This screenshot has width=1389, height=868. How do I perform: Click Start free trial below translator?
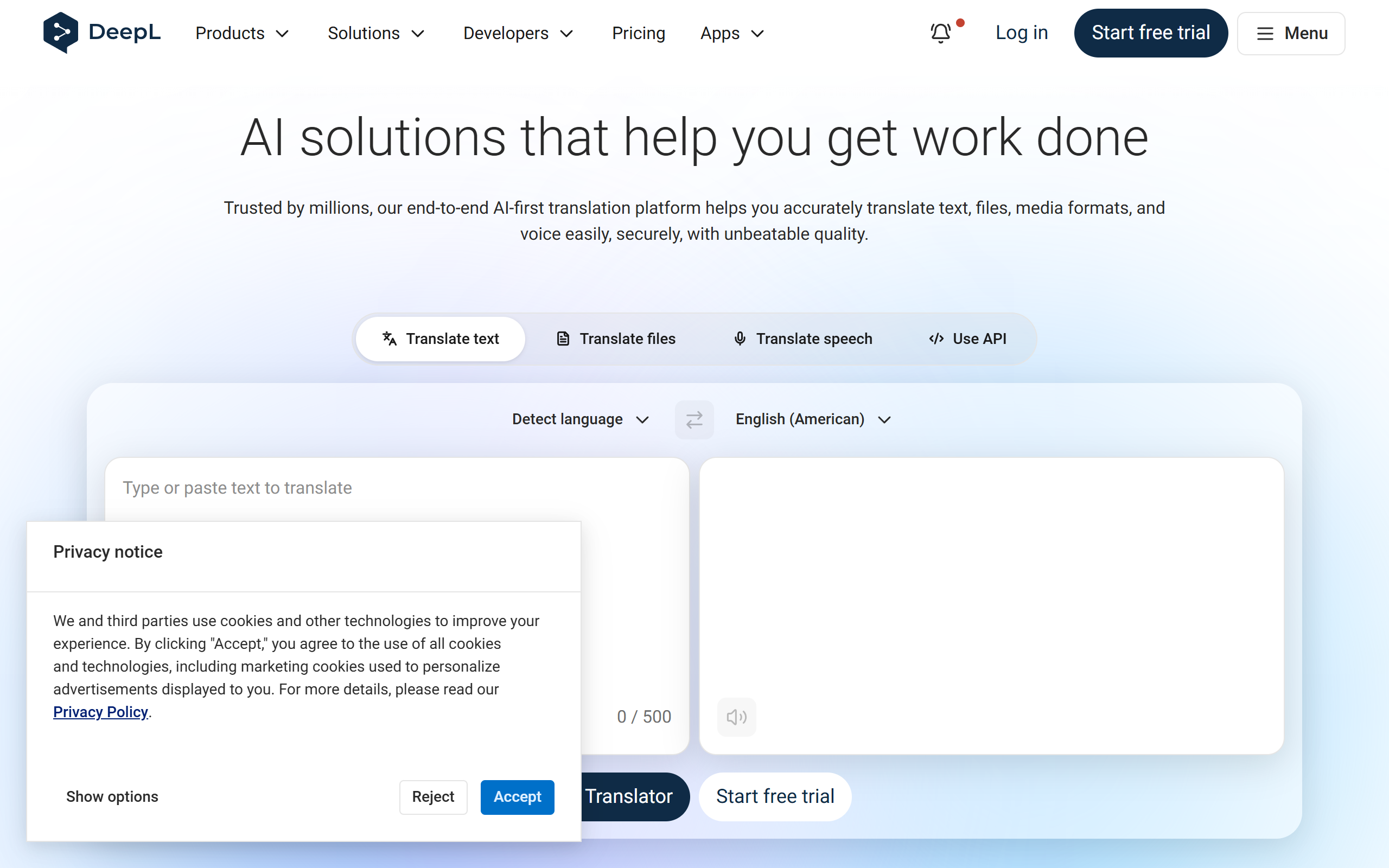[x=775, y=796]
